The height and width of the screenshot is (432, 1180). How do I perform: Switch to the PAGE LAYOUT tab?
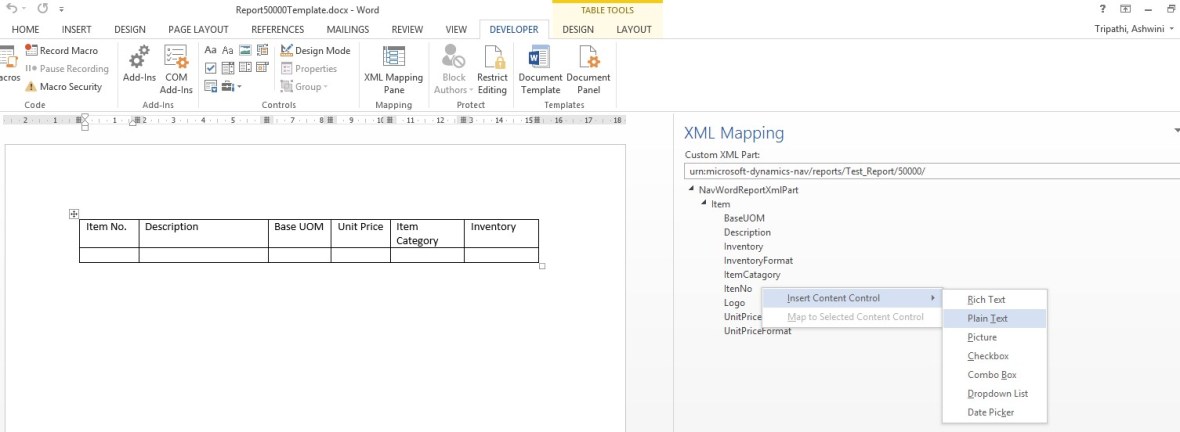[198, 30]
